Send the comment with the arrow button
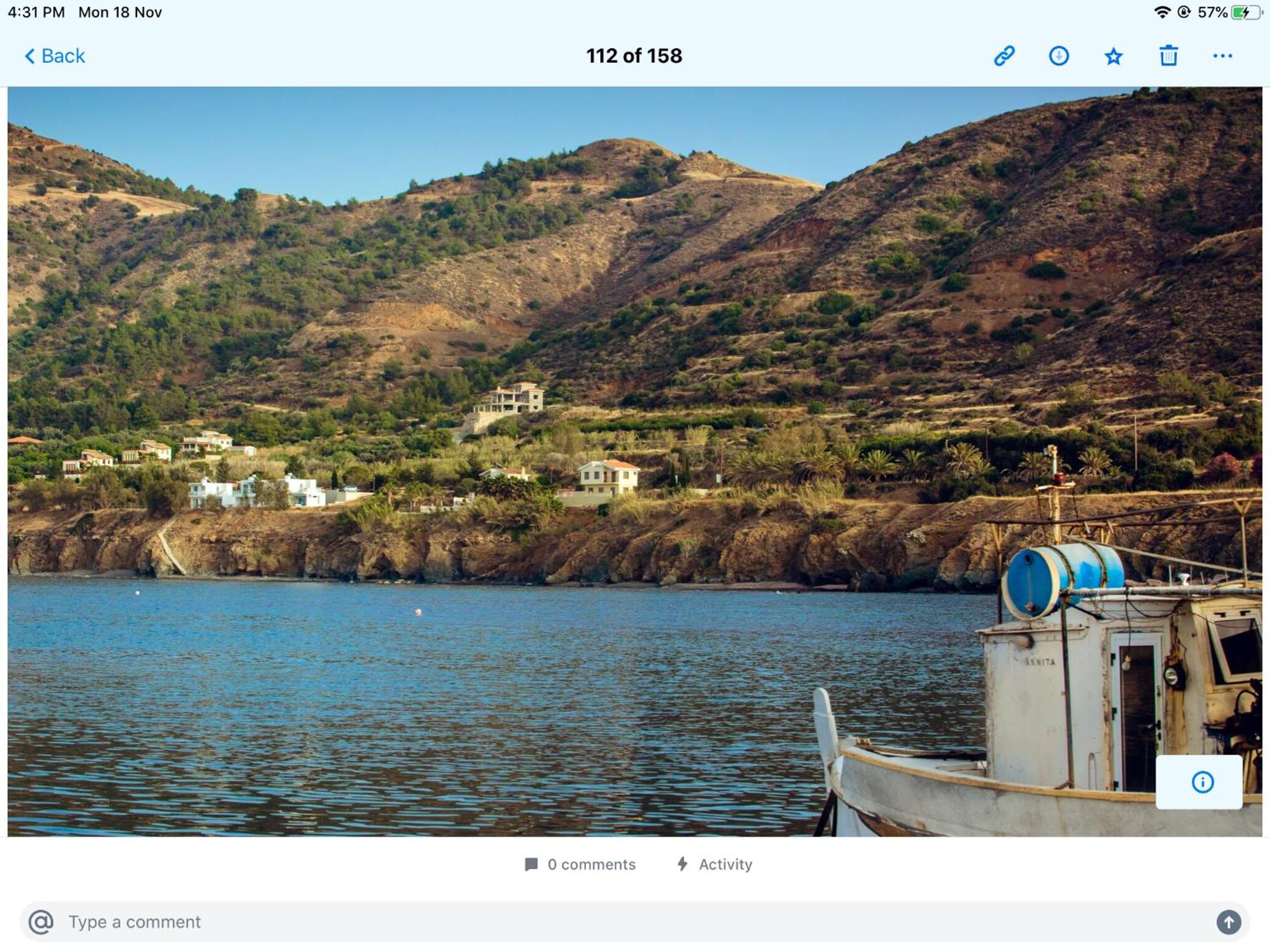1270x952 pixels. pos(1228,922)
